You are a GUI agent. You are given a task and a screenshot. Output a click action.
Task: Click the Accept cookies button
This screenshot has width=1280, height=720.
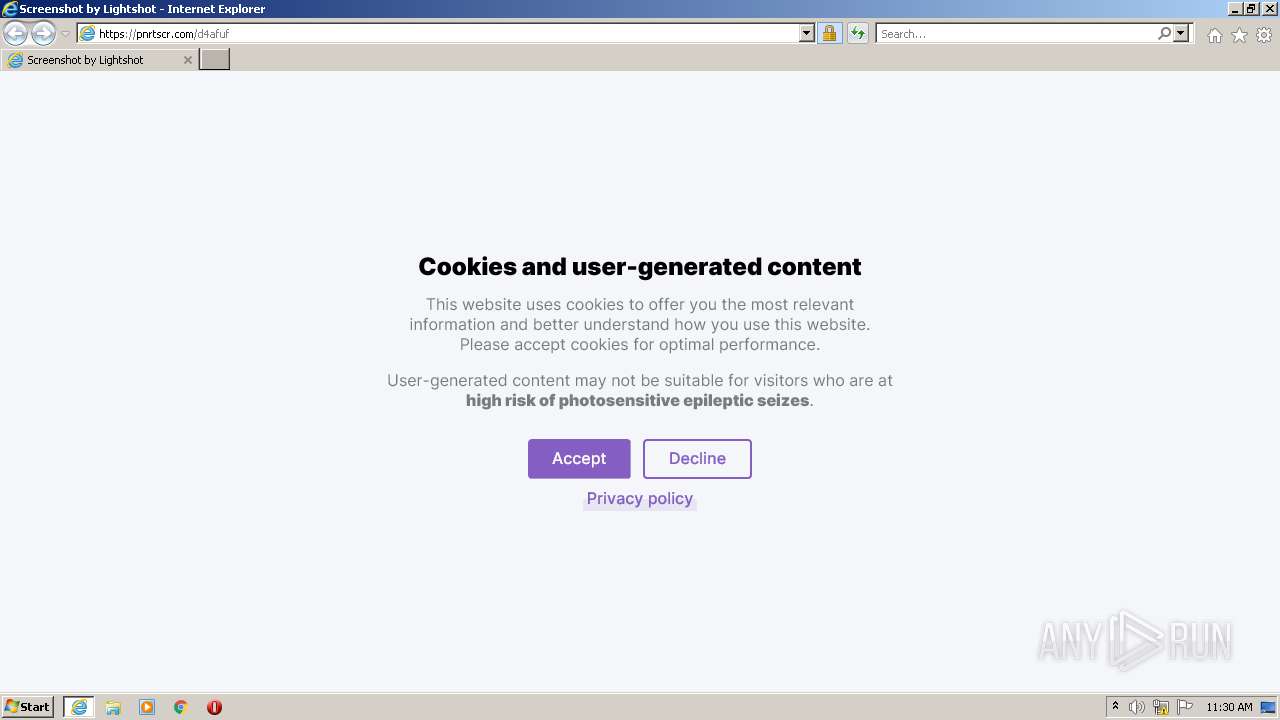click(x=579, y=458)
